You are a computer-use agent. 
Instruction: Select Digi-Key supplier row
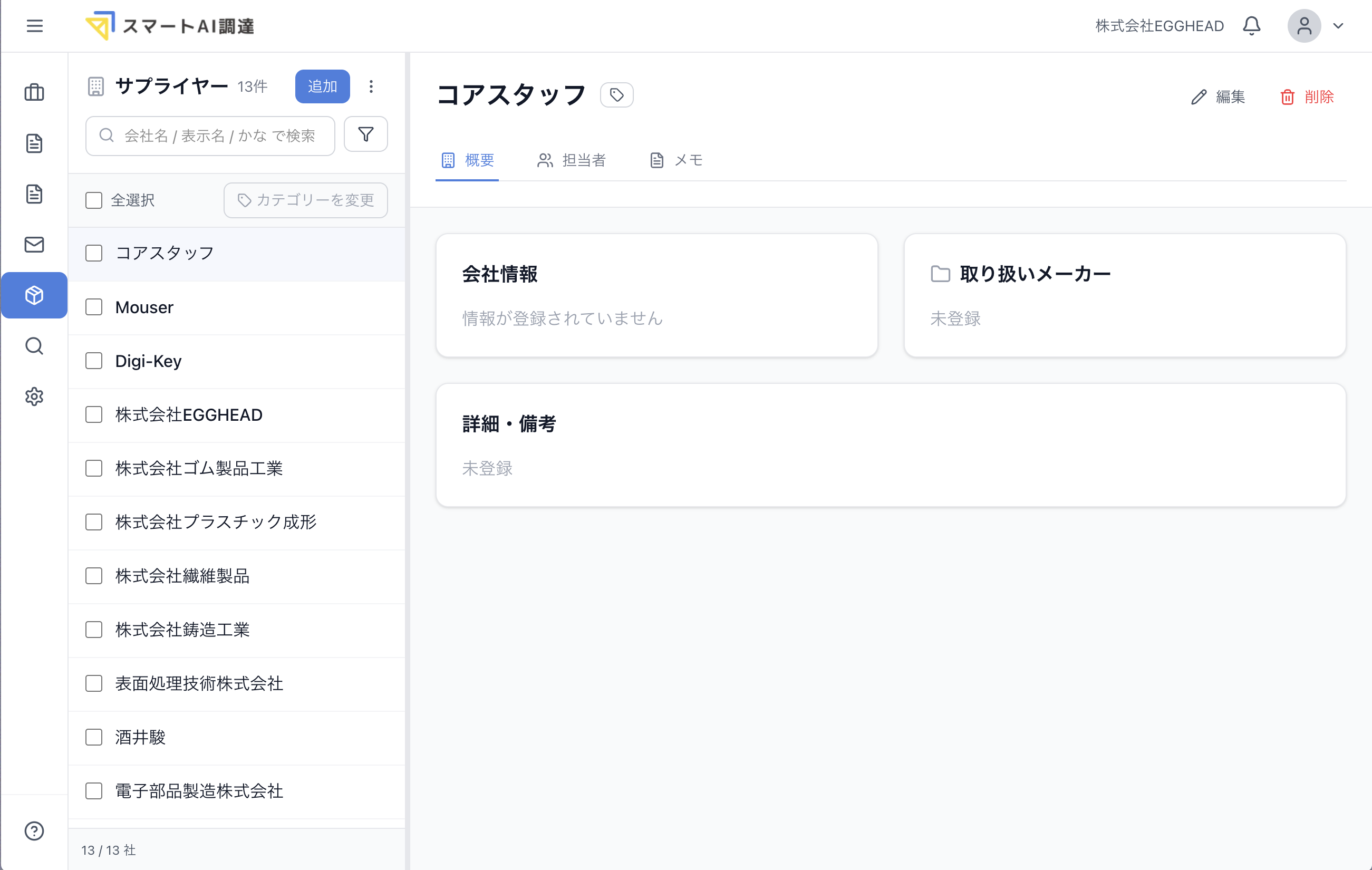tap(236, 361)
